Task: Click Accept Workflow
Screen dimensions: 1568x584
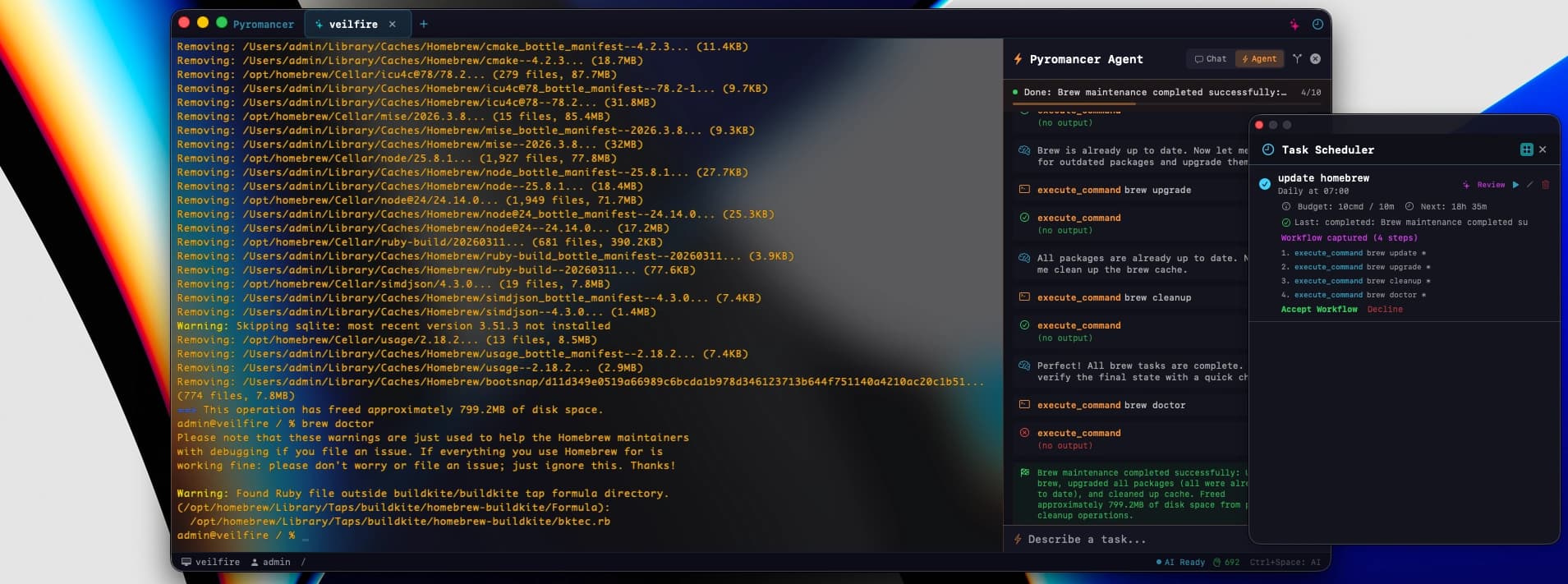Action: [x=1319, y=310]
